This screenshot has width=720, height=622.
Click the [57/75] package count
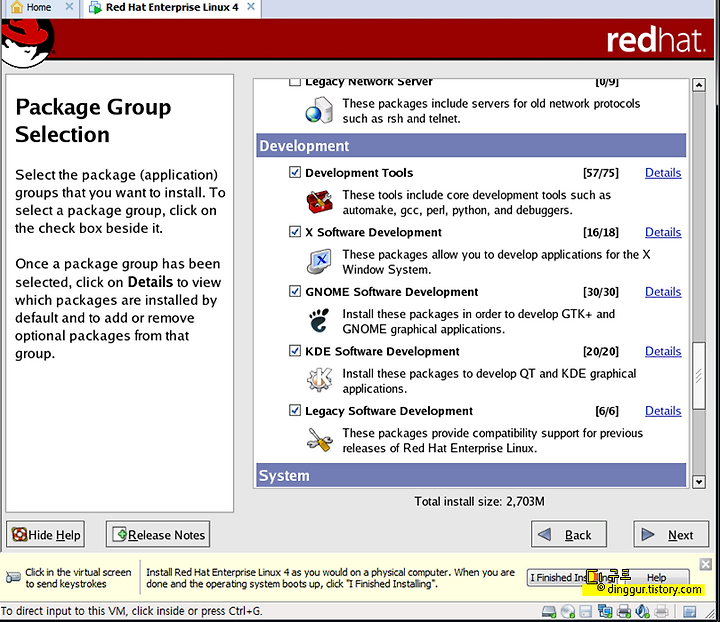(x=601, y=173)
